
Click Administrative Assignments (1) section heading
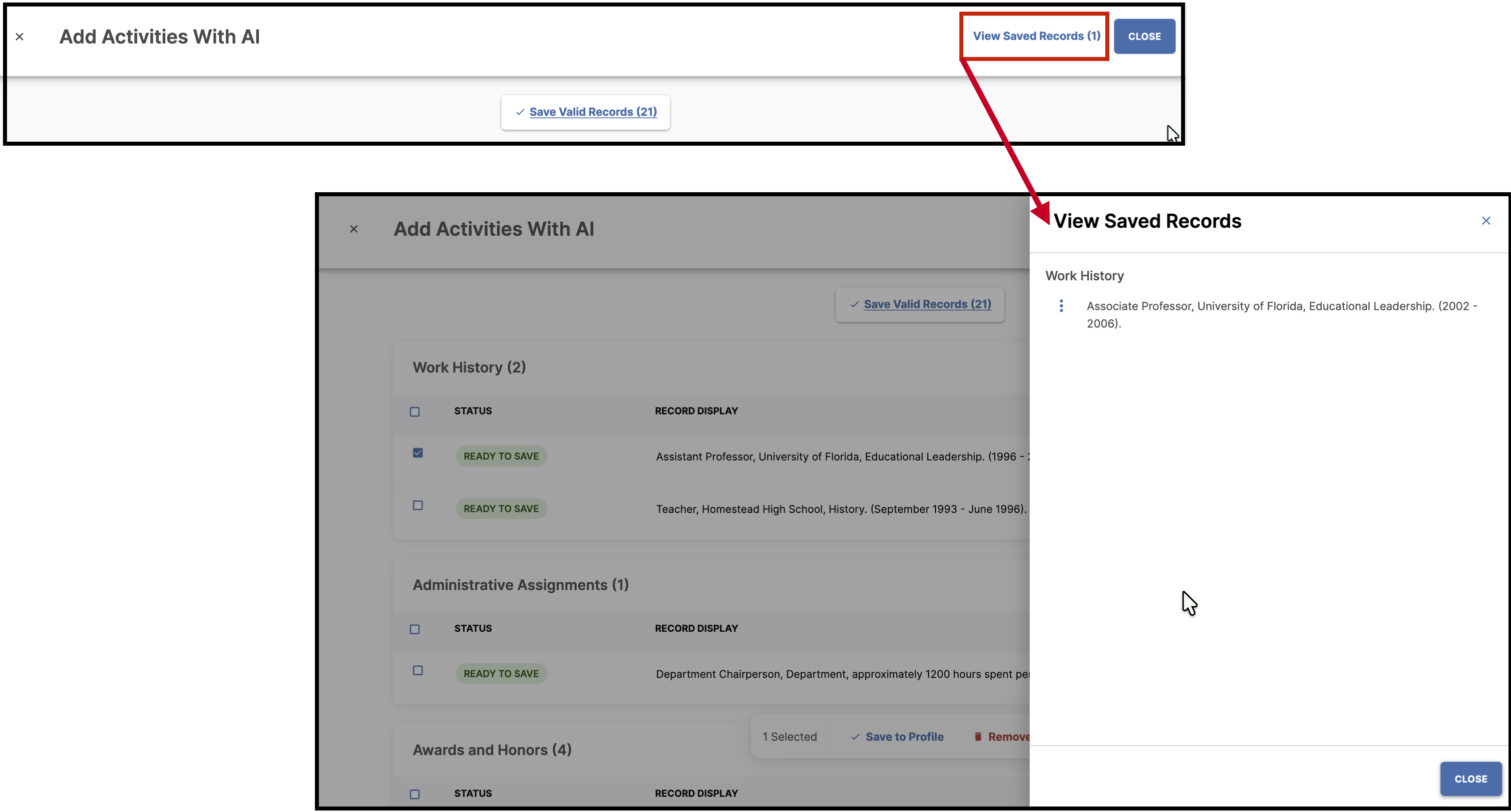pyautogui.click(x=521, y=585)
